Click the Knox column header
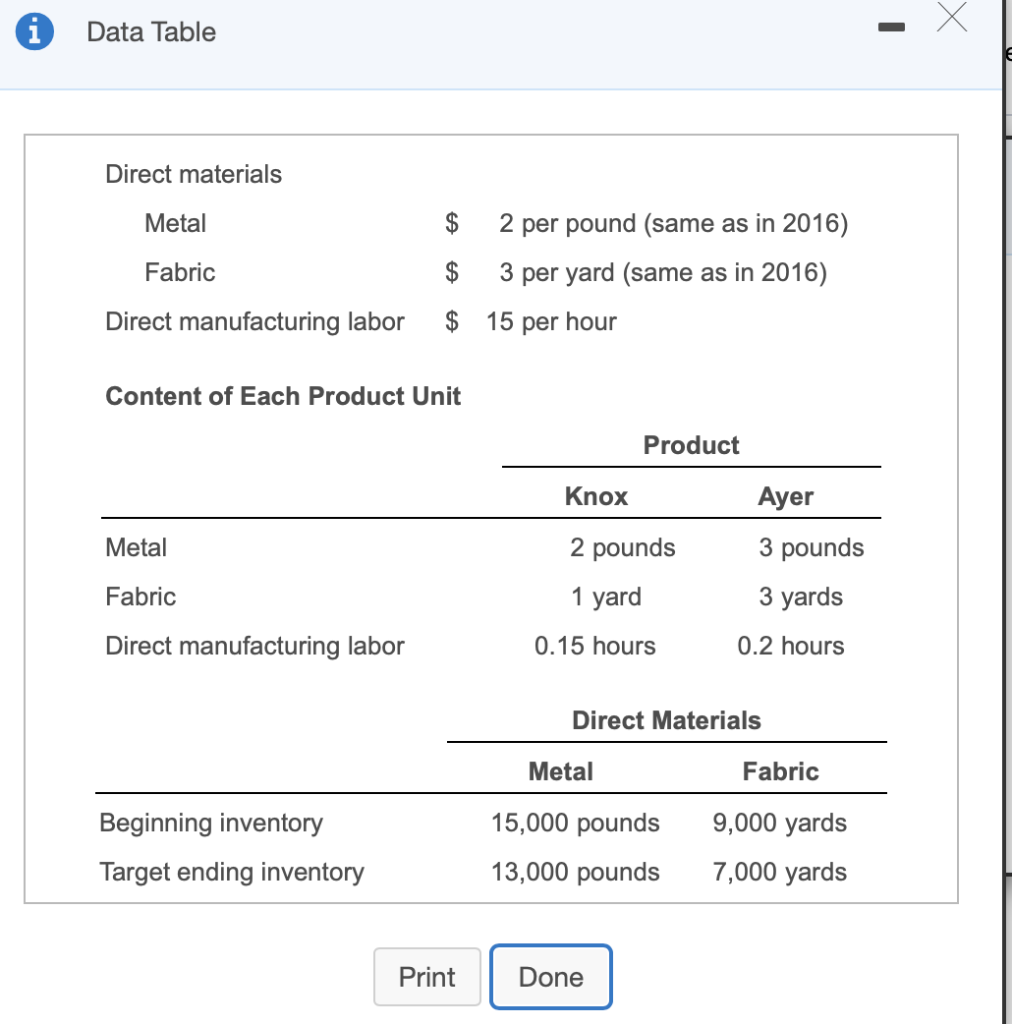The image size is (1012, 1024). click(596, 496)
